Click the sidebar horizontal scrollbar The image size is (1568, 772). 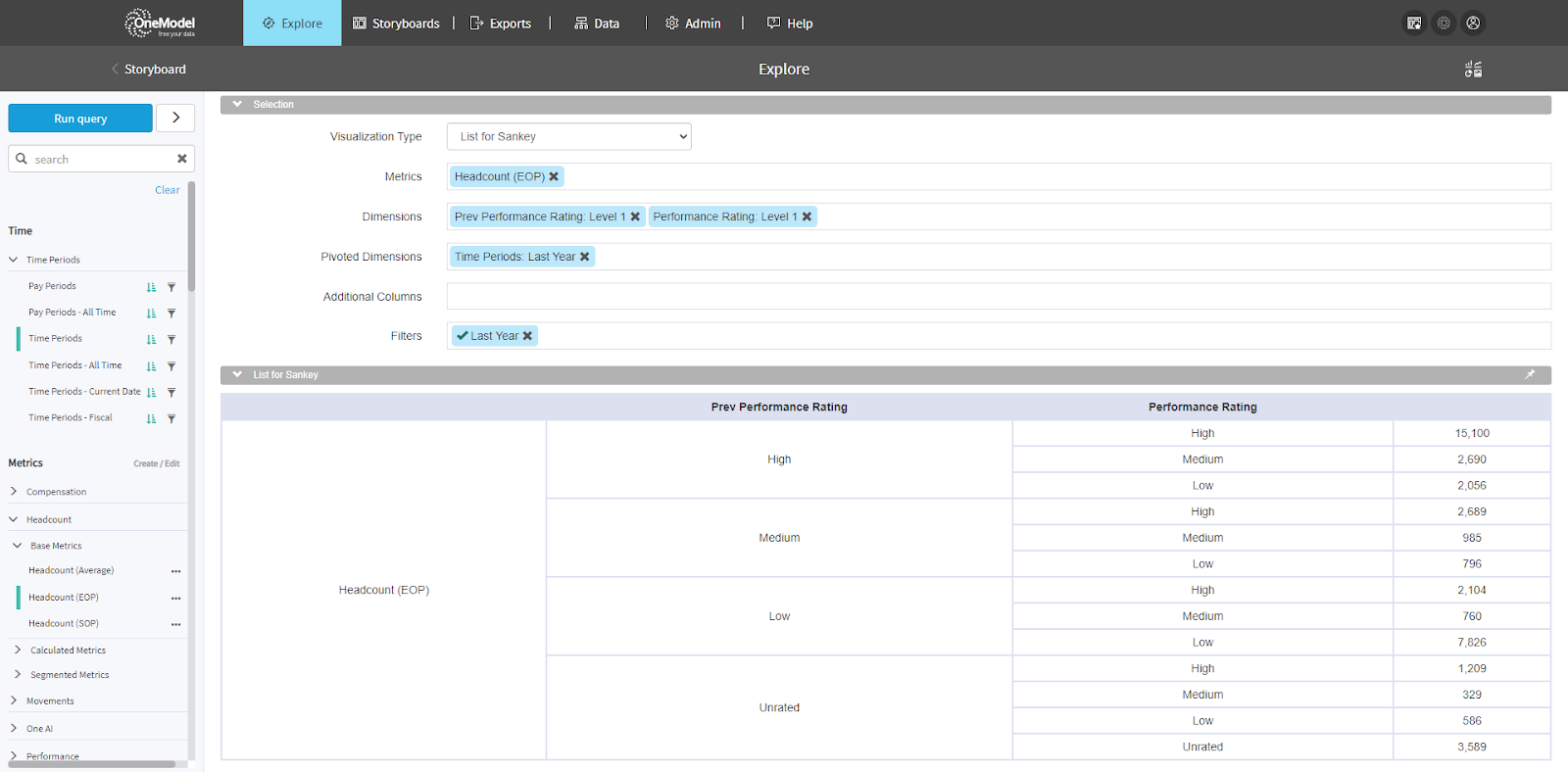(92, 764)
